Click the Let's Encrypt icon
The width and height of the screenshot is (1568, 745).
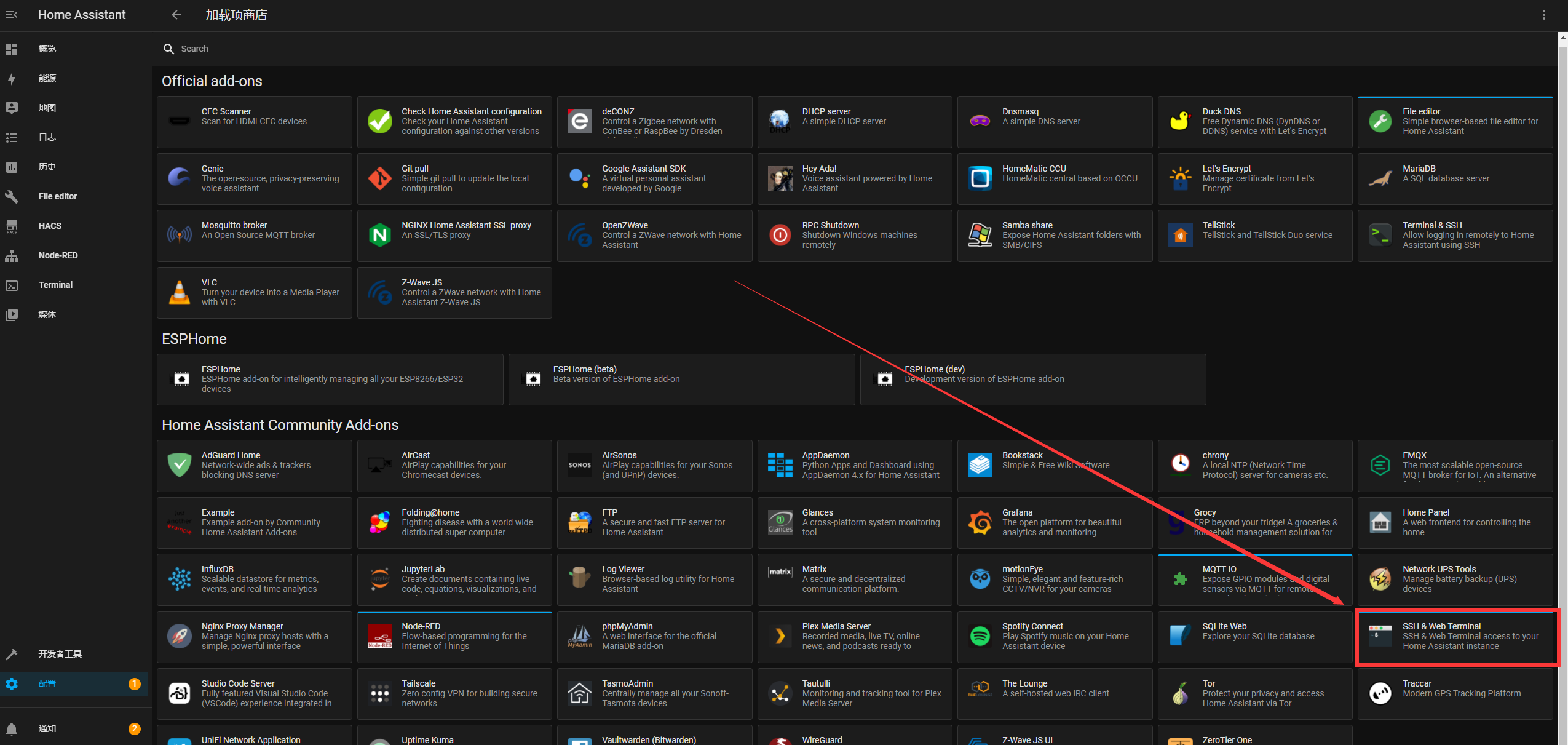point(1181,178)
